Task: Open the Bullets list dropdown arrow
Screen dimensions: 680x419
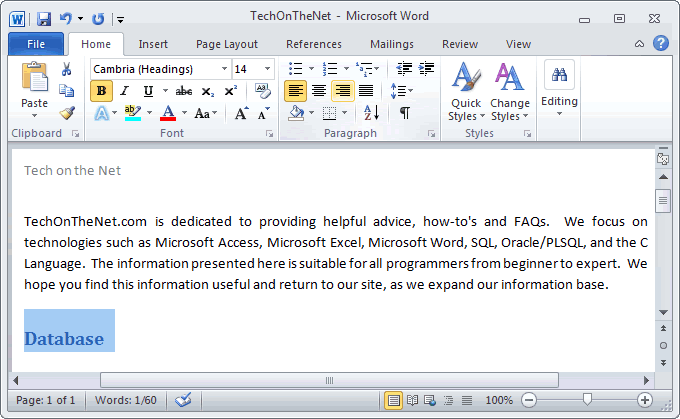Action: point(311,69)
